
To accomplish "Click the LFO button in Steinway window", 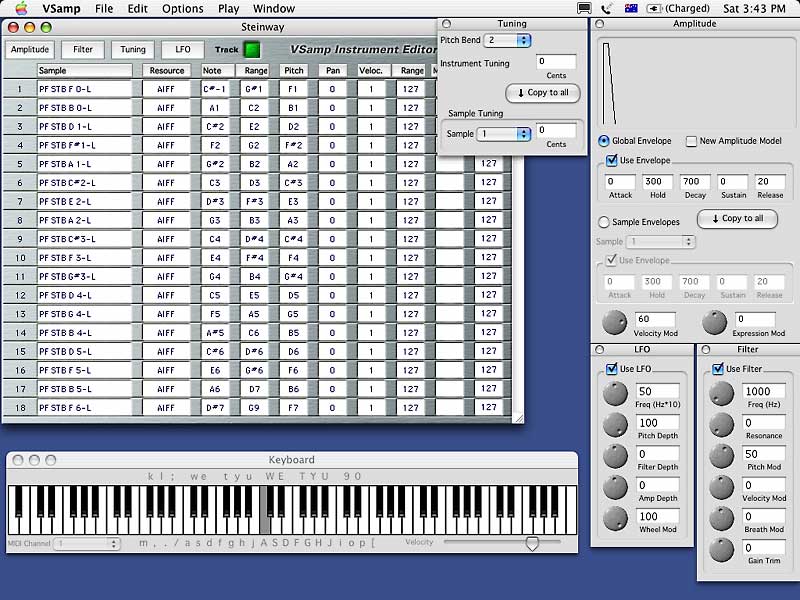I will [x=183, y=49].
